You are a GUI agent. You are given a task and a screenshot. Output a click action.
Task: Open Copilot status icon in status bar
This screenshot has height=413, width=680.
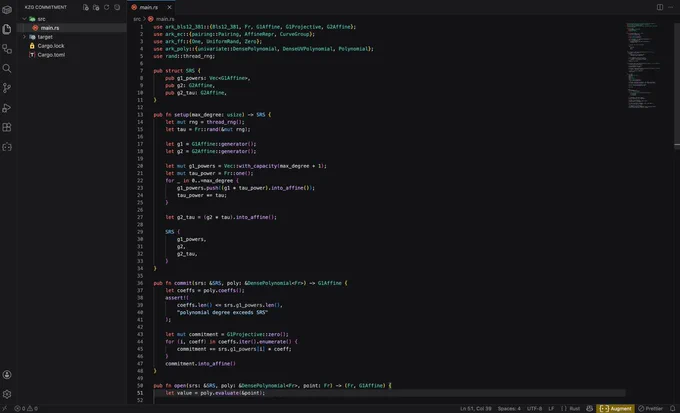[589, 409]
